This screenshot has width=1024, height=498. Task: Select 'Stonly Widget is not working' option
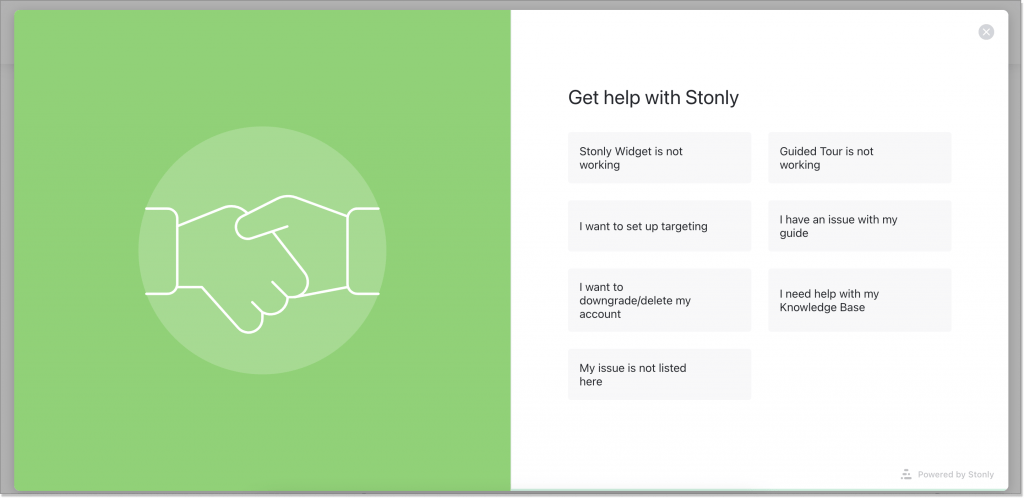pos(659,158)
